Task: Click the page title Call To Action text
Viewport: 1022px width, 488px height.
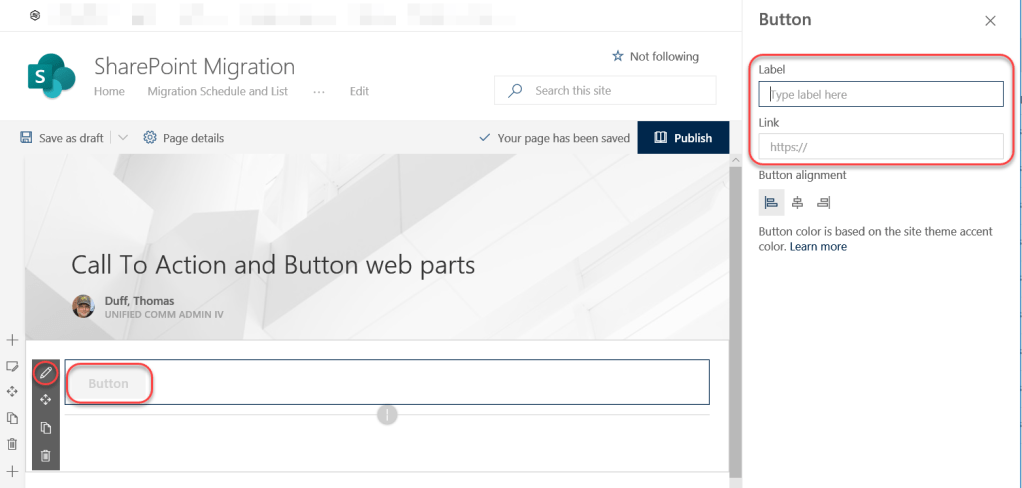Action: (x=272, y=265)
